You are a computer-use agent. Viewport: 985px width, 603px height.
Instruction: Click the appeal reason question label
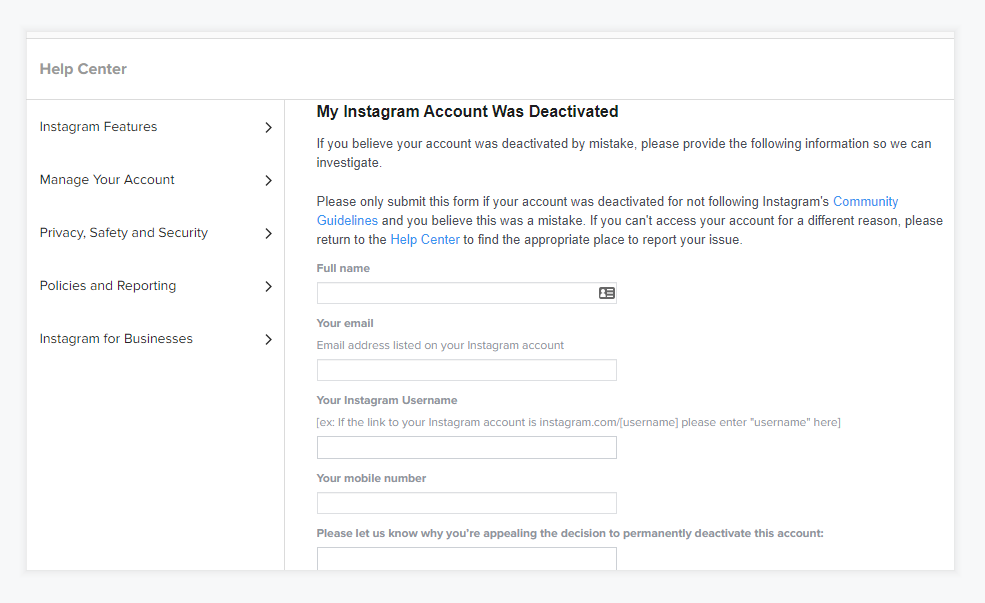click(x=570, y=533)
